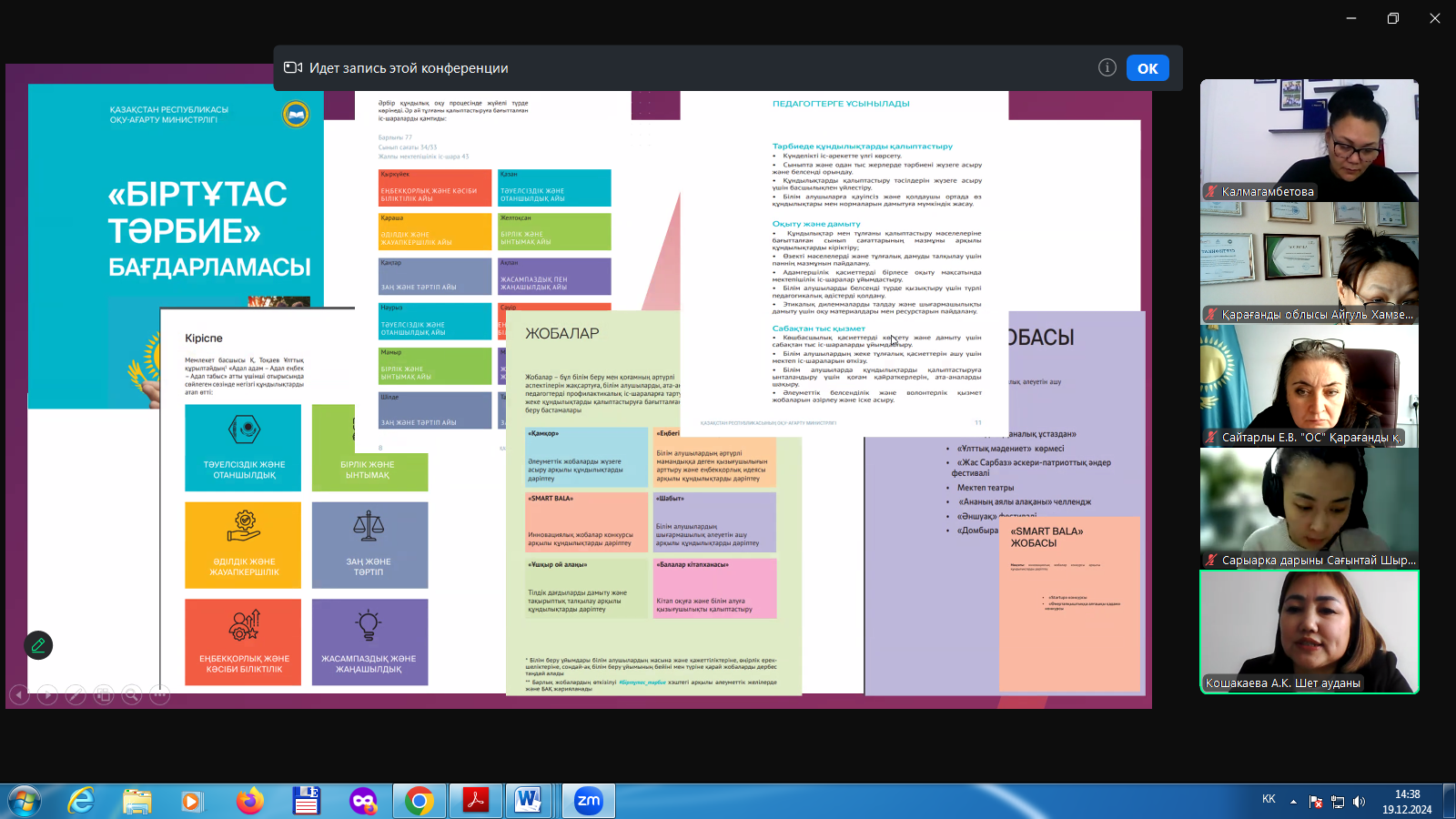Launch Internet Explorer from the taskbar
Image resolution: width=1456 pixels, height=819 pixels.
pyautogui.click(x=81, y=802)
